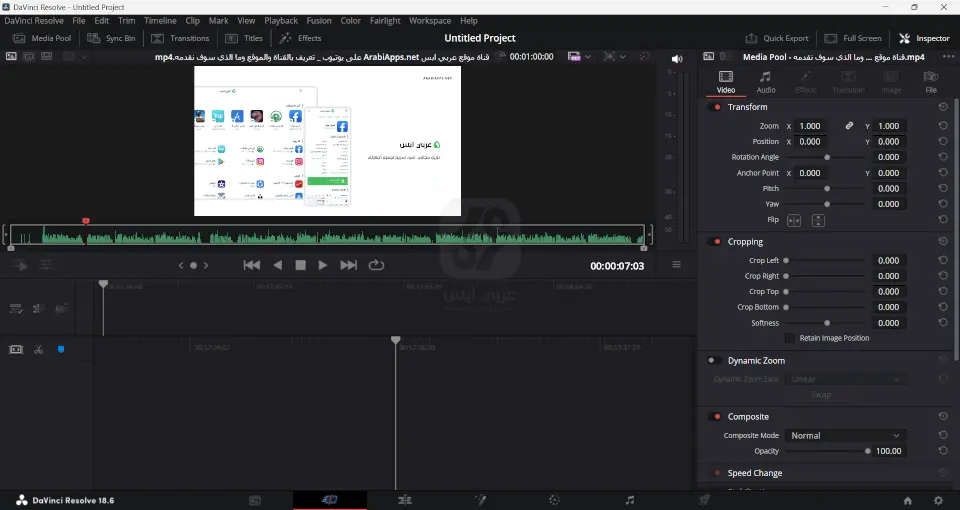Screen dimensions: 960x510
Task: Open the Workspace menu
Action: (430, 20)
